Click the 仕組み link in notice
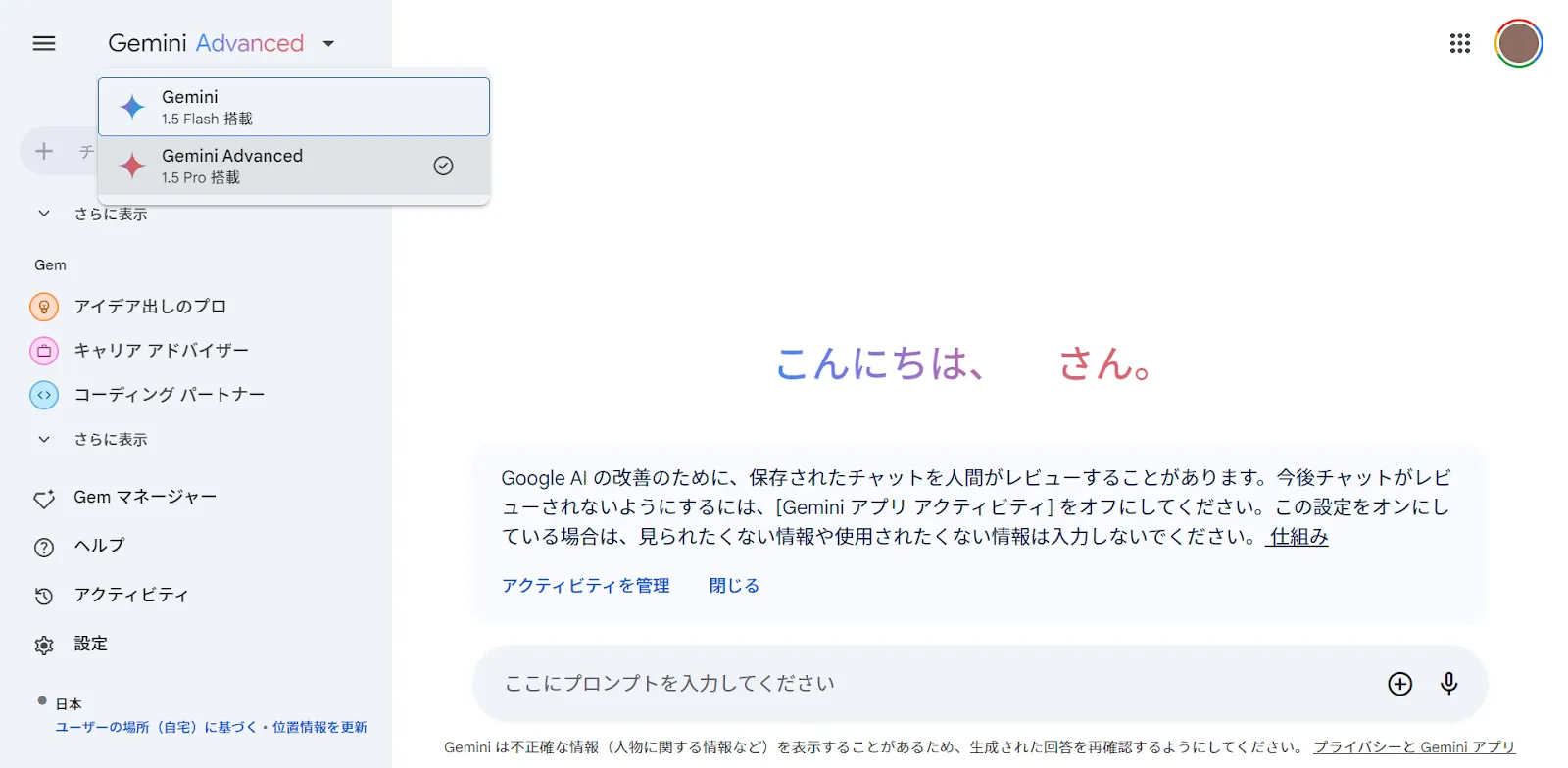This screenshot has height=768, width=1568. pos(1298,537)
